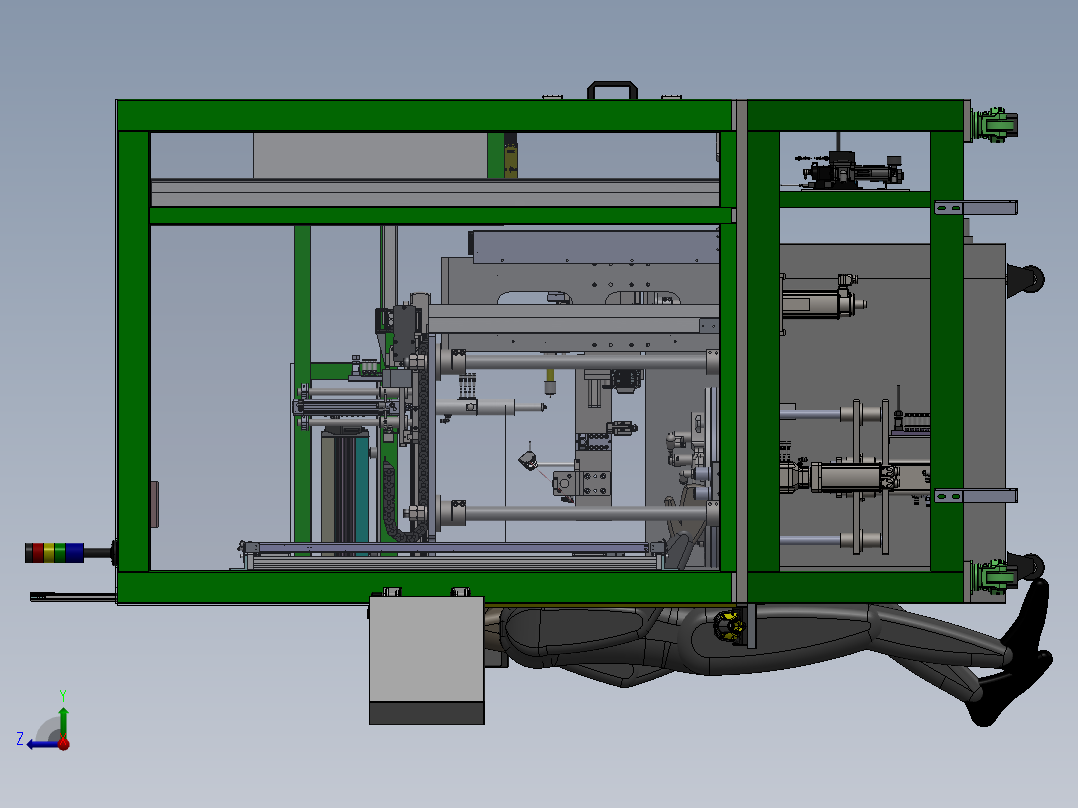Select the thin rod protruding at lower left

[x=73, y=596]
